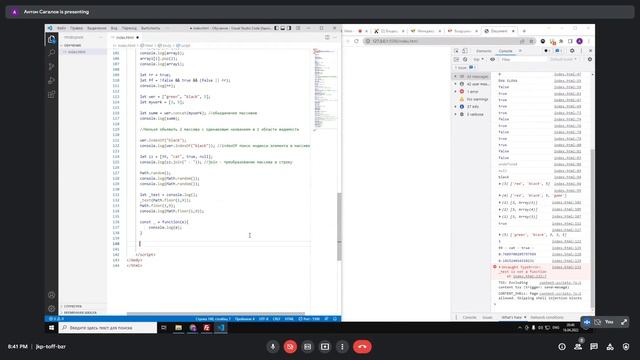
Task: Switch to the DevTools Console tab
Action: click(x=505, y=51)
